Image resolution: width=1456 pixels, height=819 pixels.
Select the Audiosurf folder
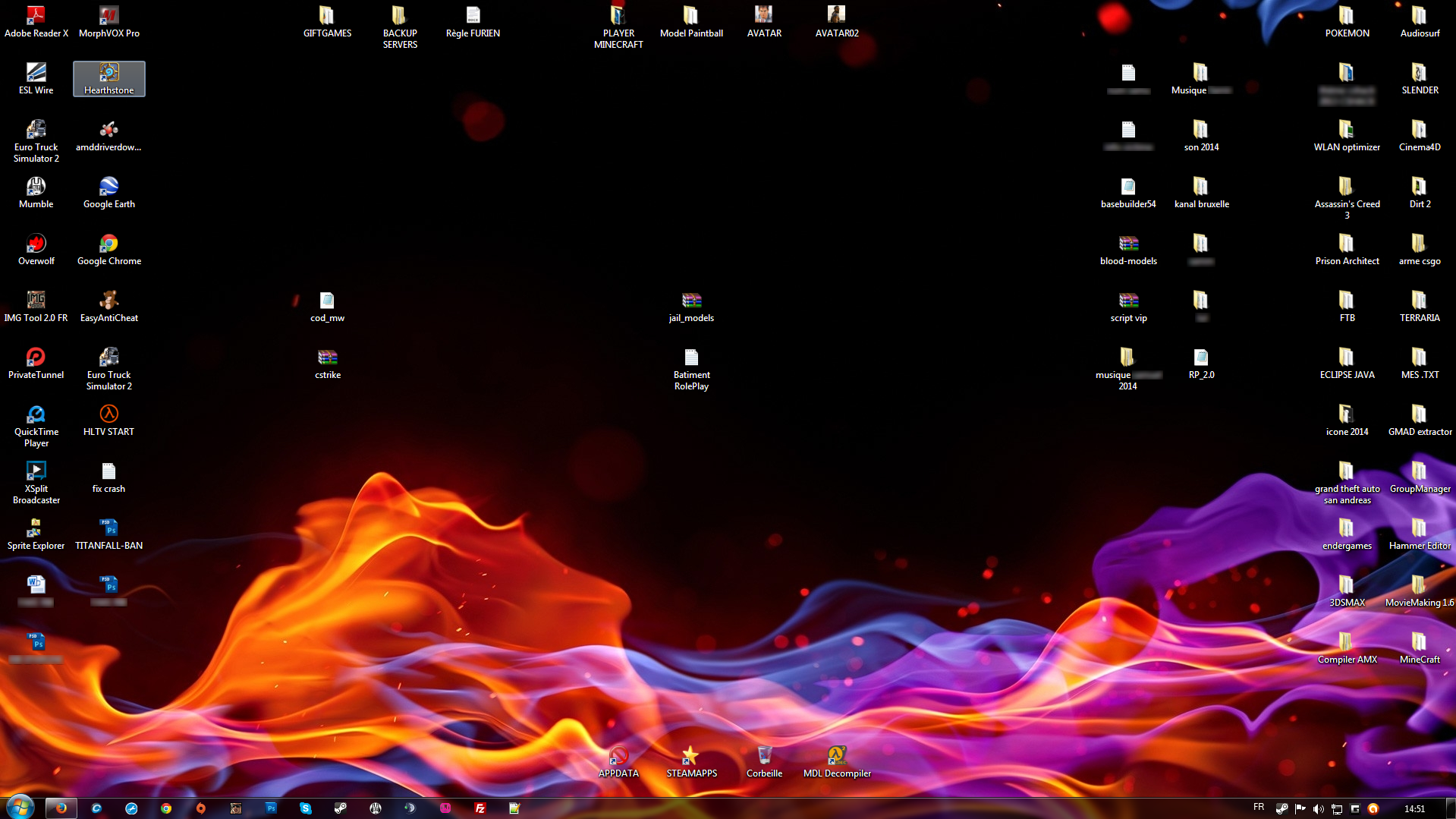(1420, 21)
